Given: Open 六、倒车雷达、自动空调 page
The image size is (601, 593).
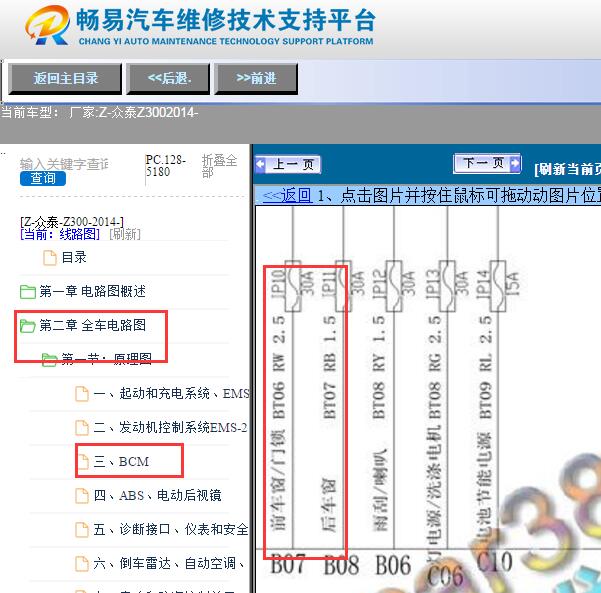Looking at the screenshot, I should point(169,563).
